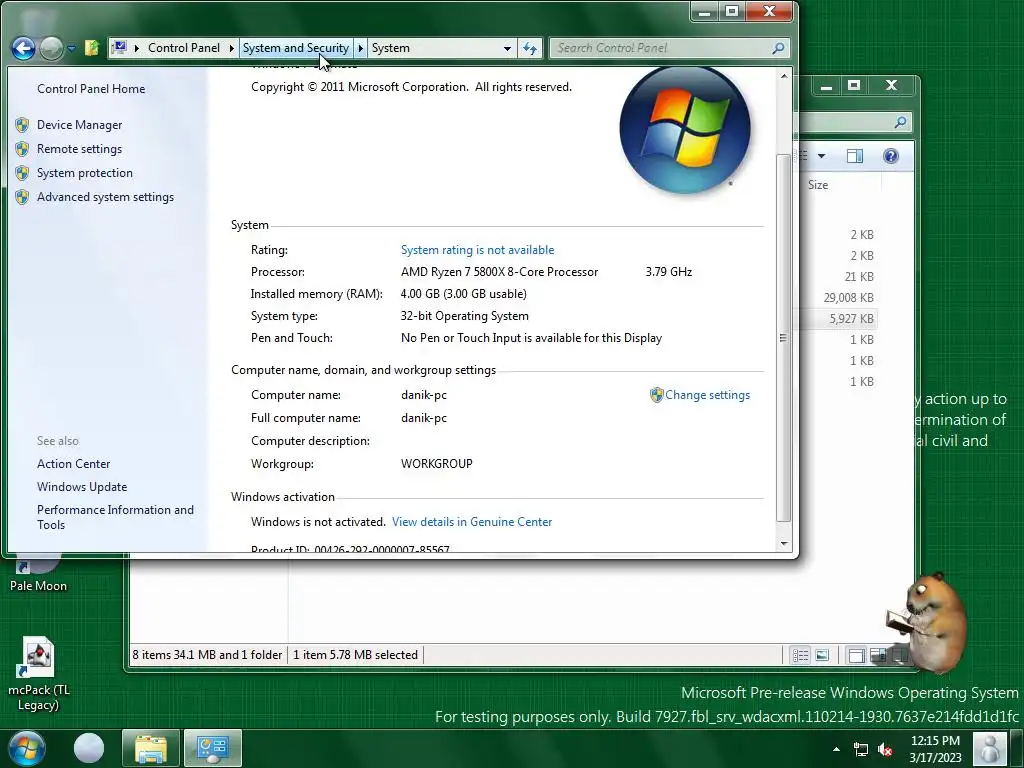This screenshot has height=768, width=1024.
Task: Select the mcPack (TL Legacy) desktop shortcut
Action: tap(39, 674)
